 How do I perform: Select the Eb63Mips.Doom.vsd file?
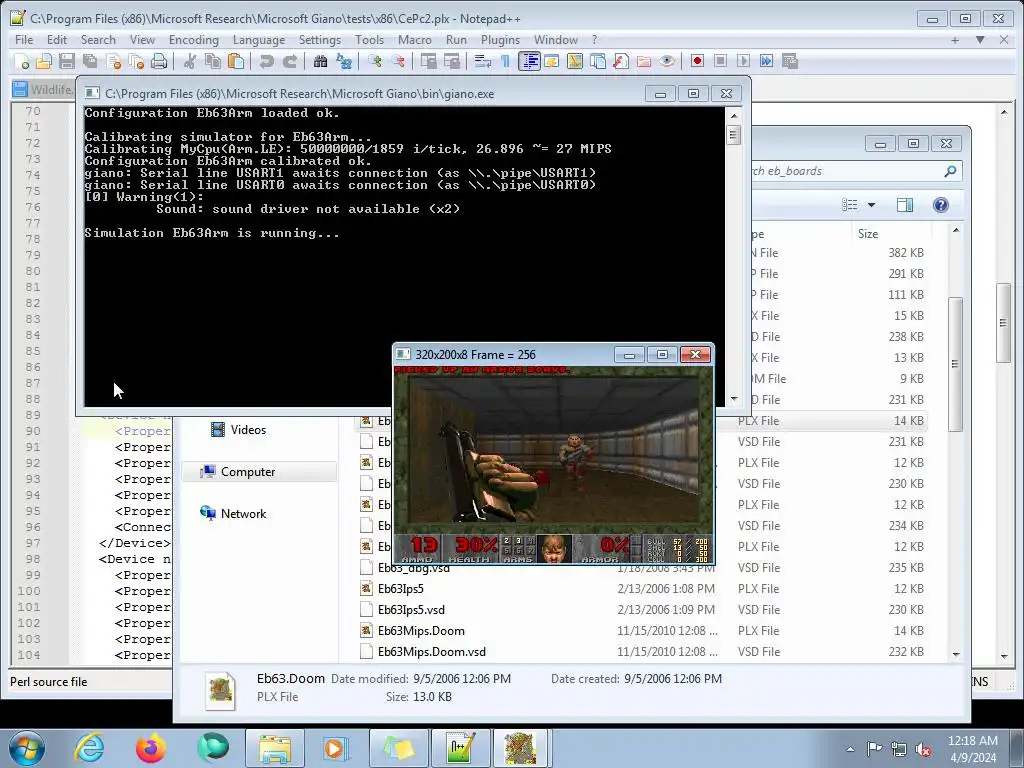tap(431, 652)
